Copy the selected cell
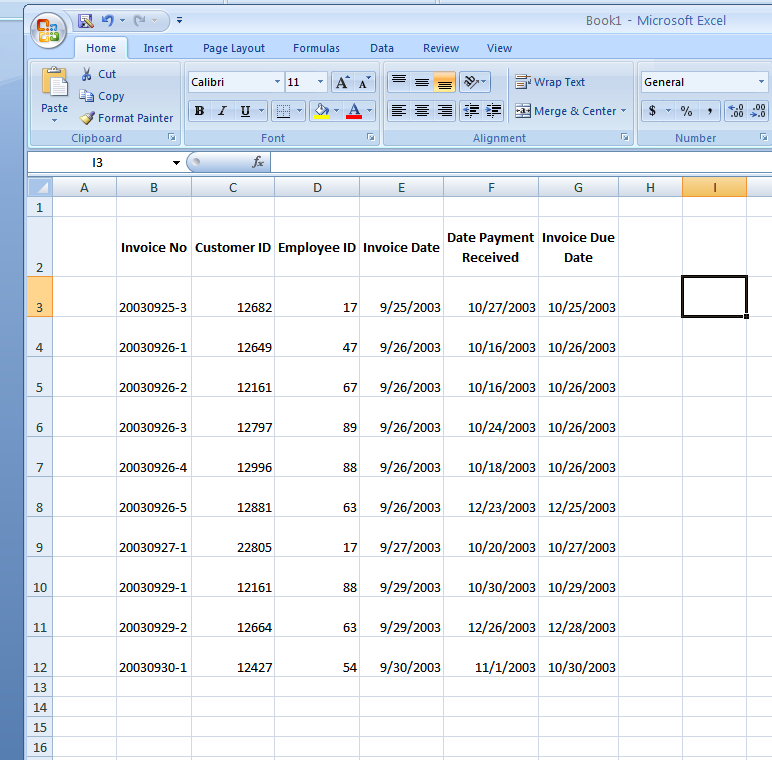772x760 pixels. [87, 96]
